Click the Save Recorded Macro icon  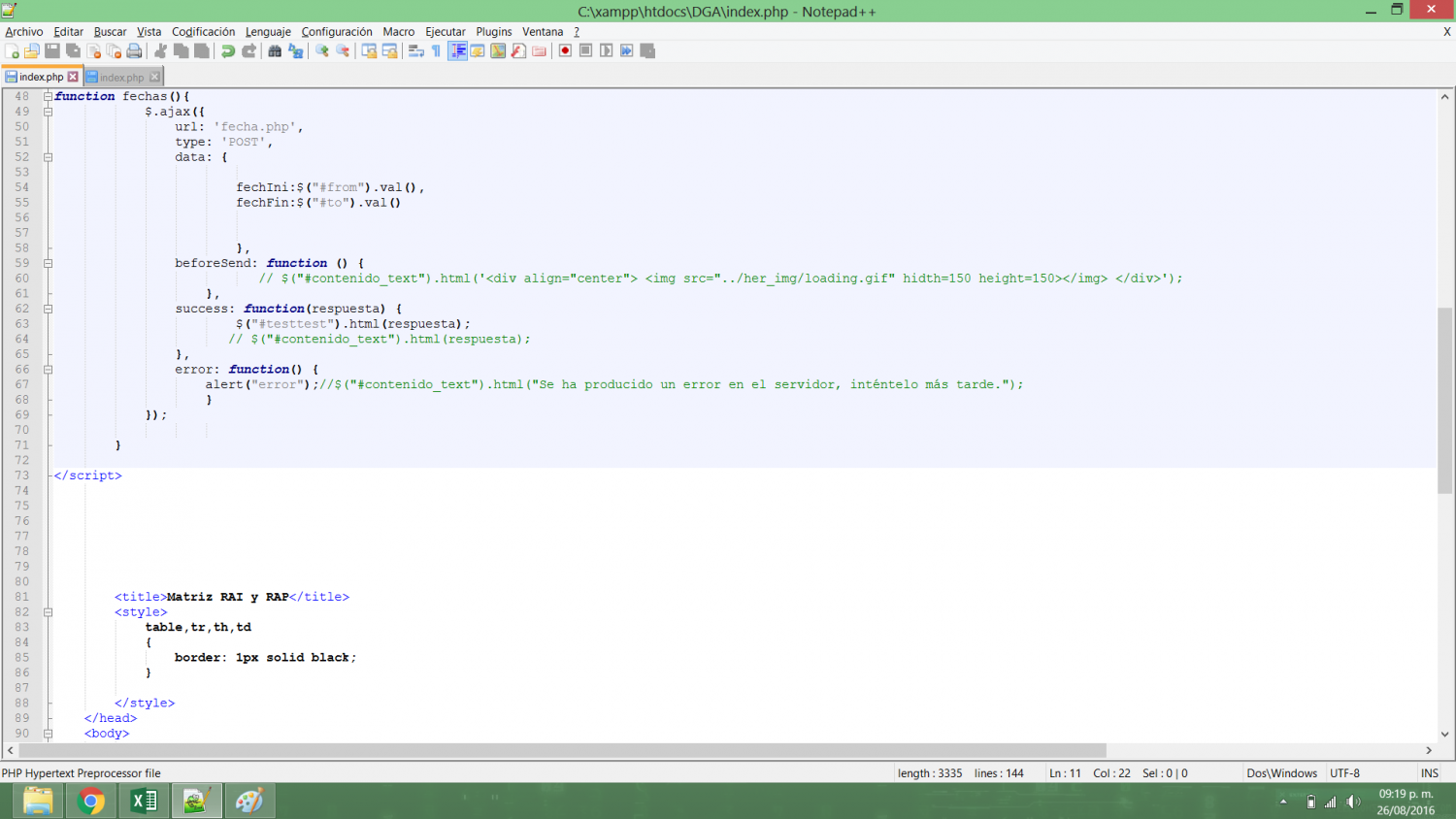pyautogui.click(x=647, y=50)
